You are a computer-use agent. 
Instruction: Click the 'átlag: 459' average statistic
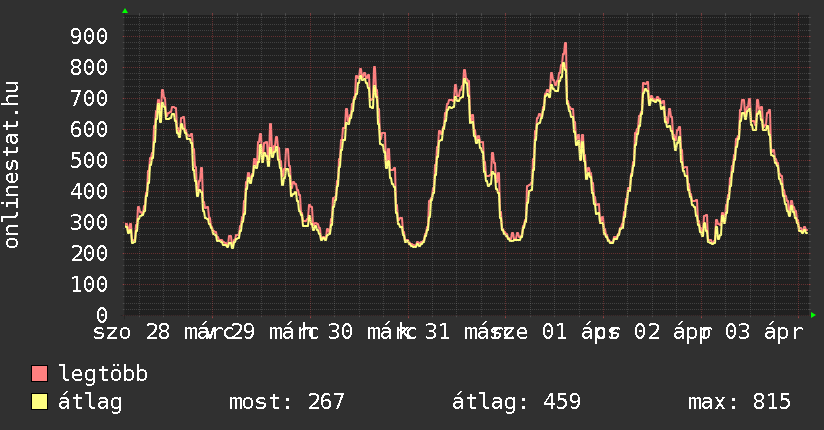click(x=516, y=402)
